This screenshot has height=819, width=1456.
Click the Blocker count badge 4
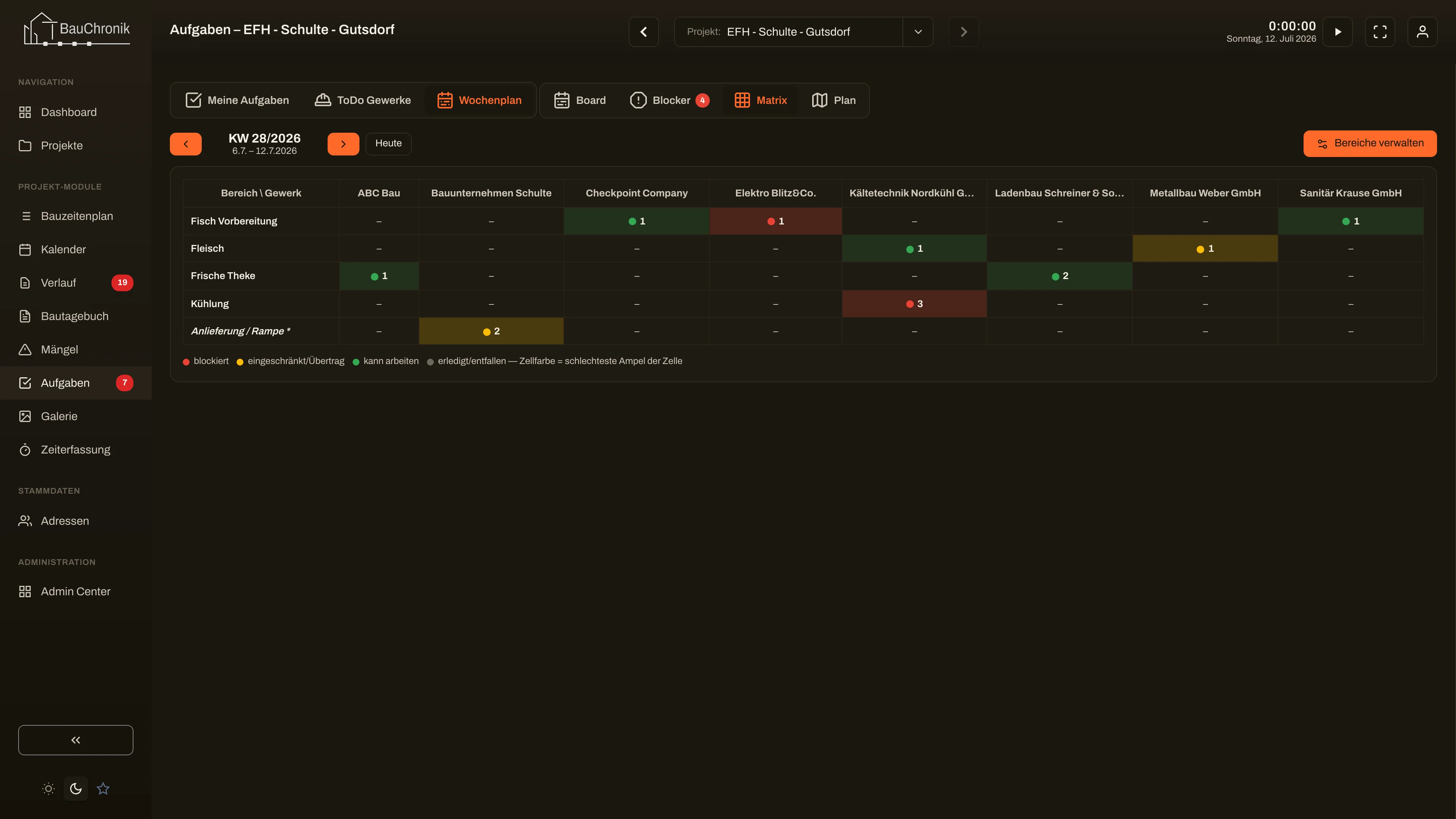click(x=703, y=100)
